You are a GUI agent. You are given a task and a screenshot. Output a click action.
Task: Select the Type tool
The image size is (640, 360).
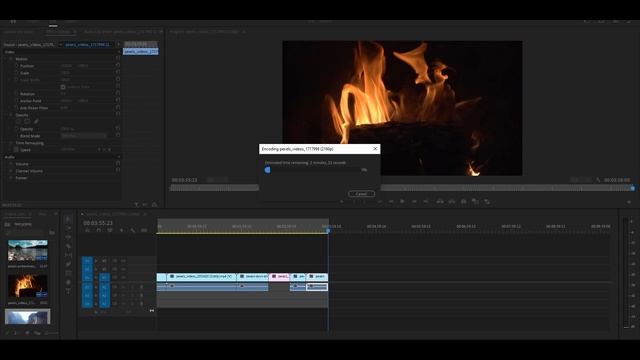68,291
